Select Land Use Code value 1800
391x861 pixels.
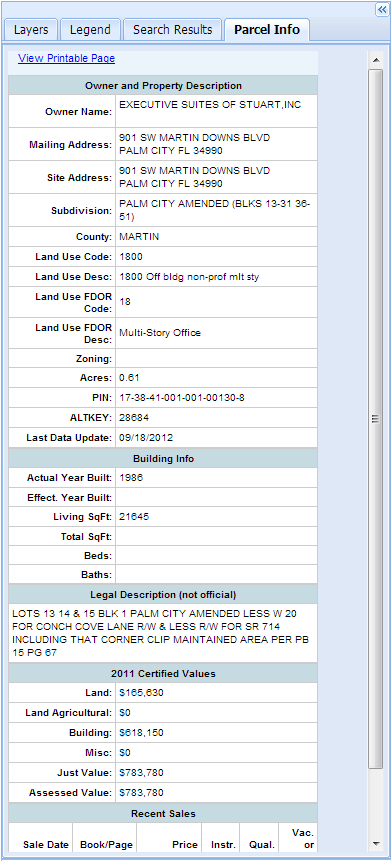[x=130, y=257]
